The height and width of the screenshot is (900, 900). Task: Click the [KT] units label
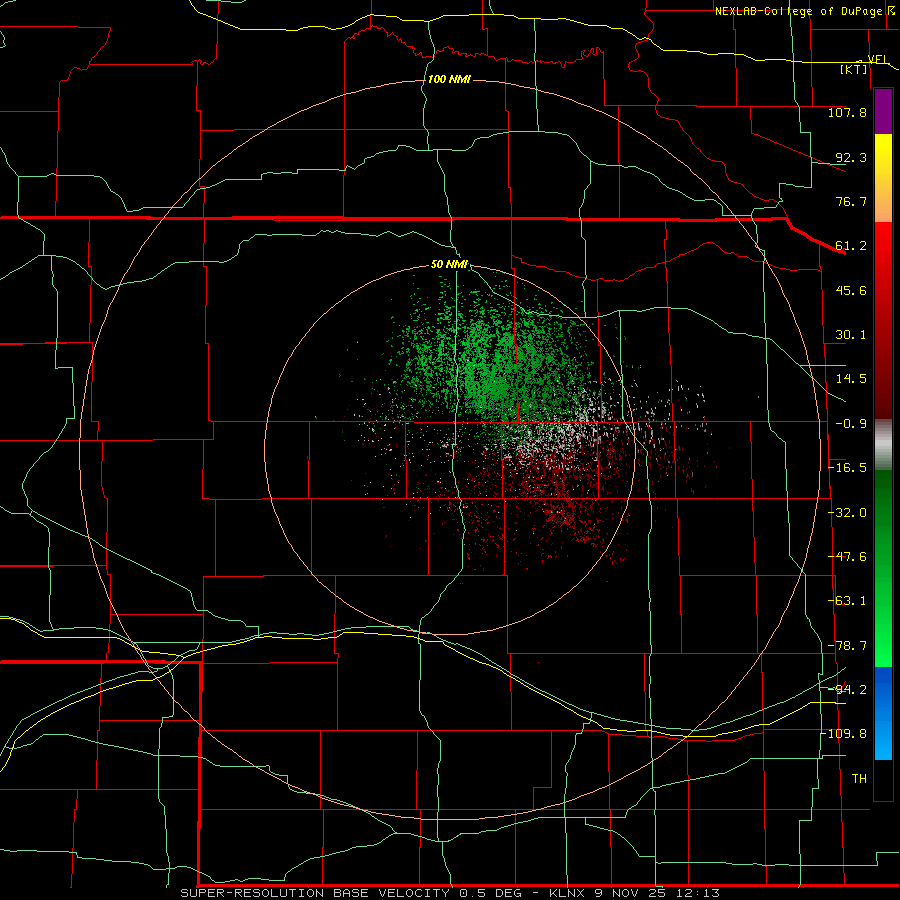[854, 69]
